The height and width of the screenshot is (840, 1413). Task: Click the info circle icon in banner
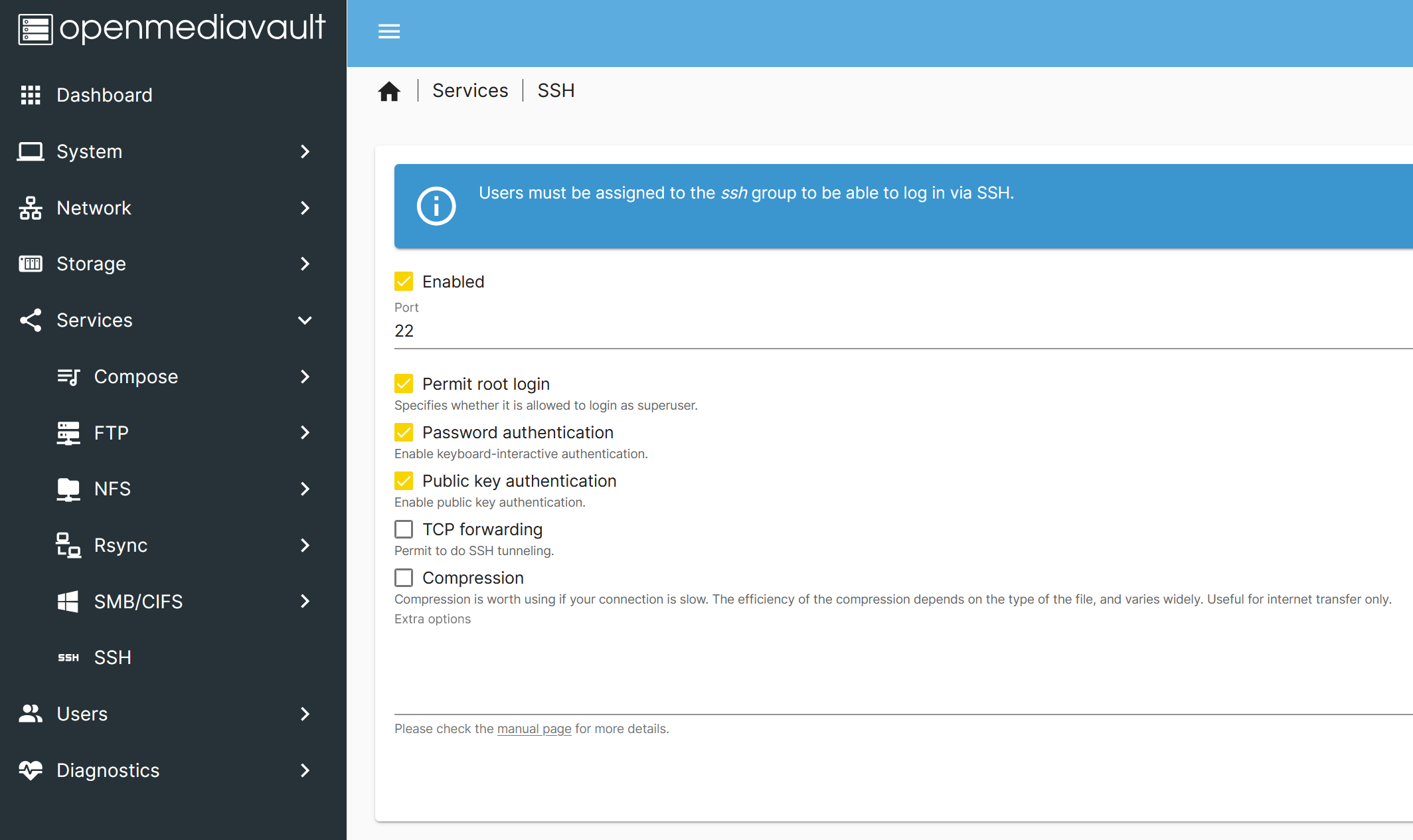pyautogui.click(x=436, y=206)
